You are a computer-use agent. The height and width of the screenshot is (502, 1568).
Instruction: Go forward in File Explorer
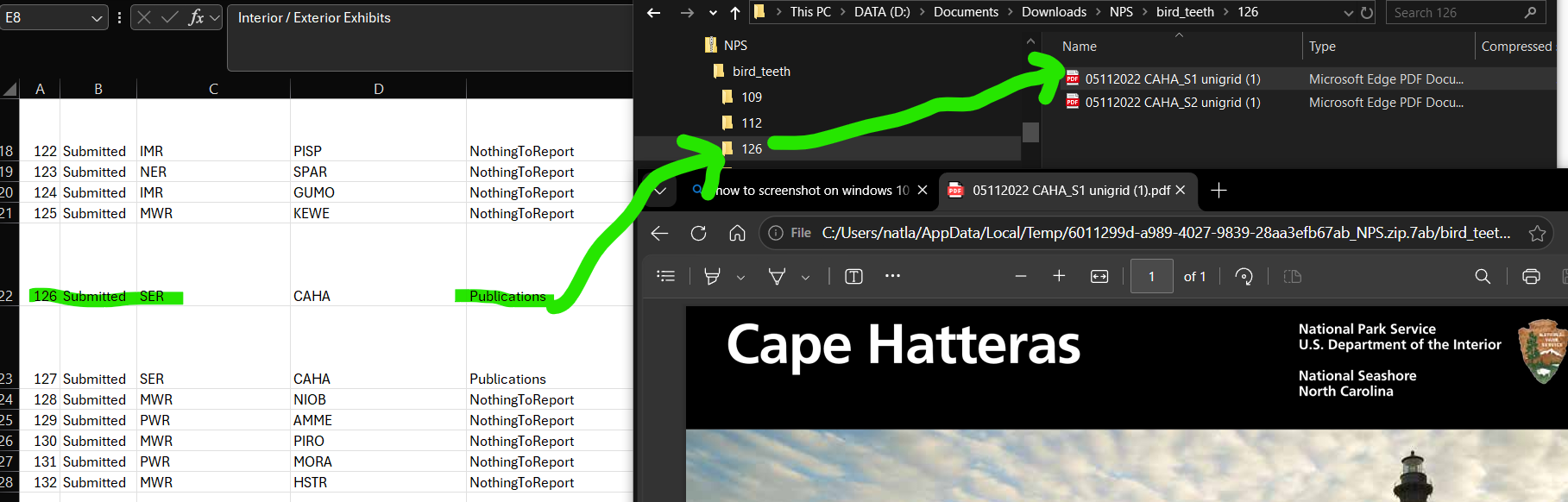point(687,12)
